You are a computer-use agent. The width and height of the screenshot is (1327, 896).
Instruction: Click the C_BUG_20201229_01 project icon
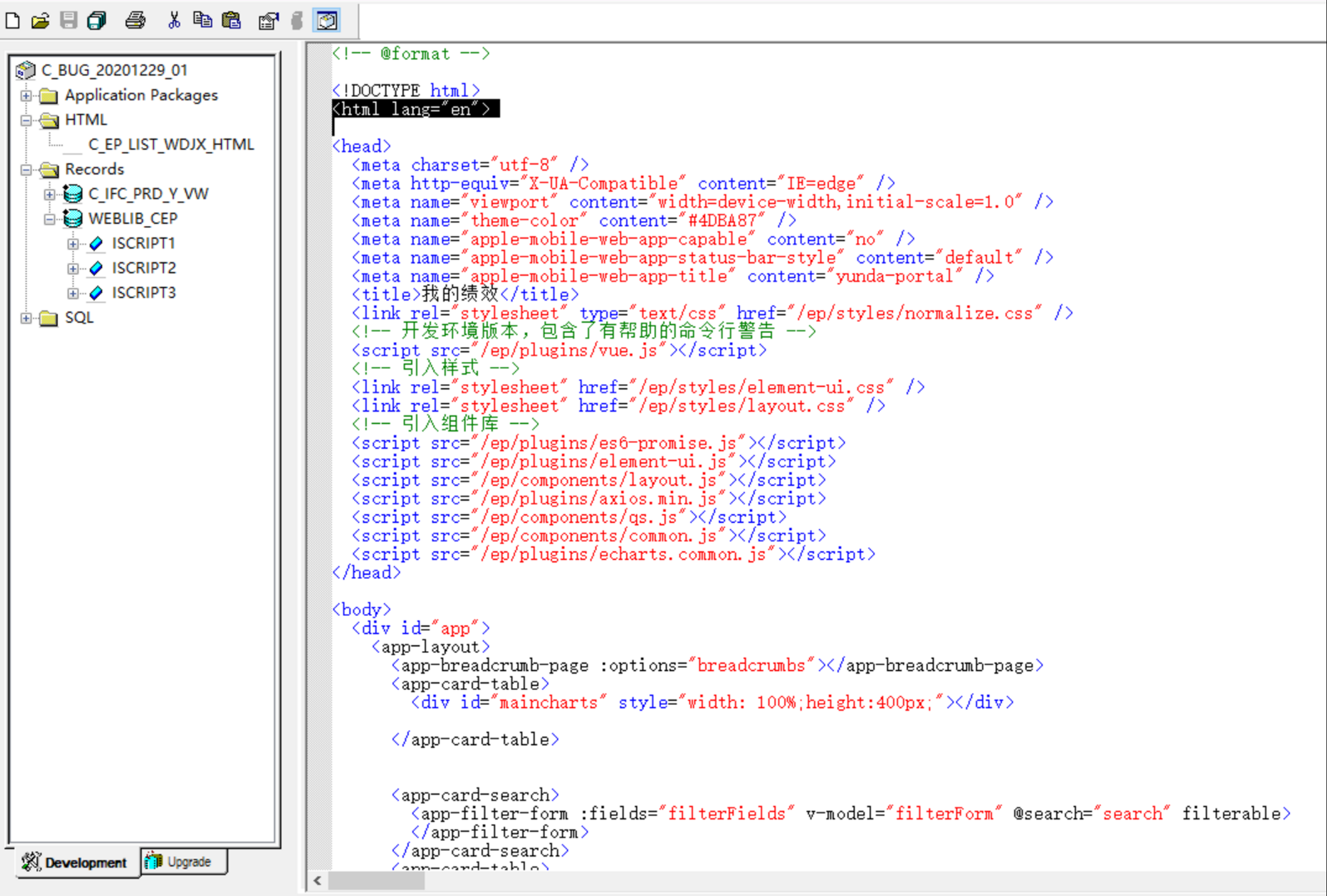pos(25,70)
